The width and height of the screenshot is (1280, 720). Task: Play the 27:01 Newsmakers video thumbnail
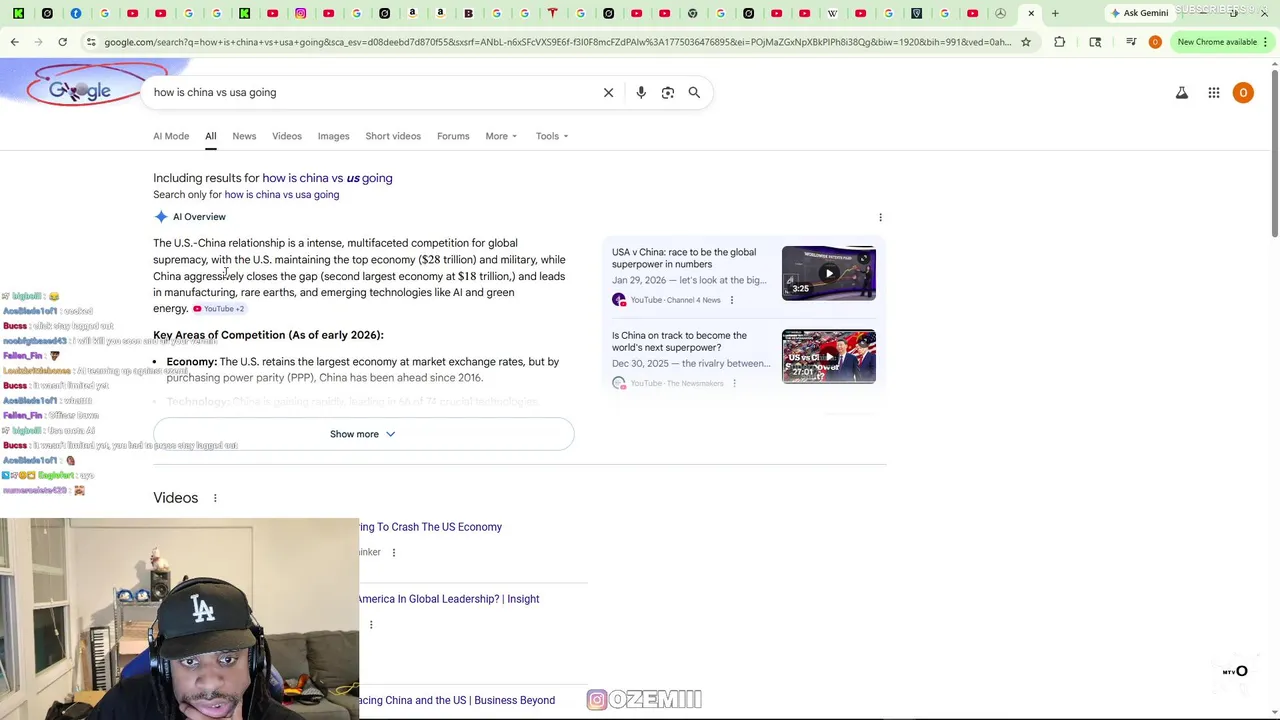(x=829, y=356)
